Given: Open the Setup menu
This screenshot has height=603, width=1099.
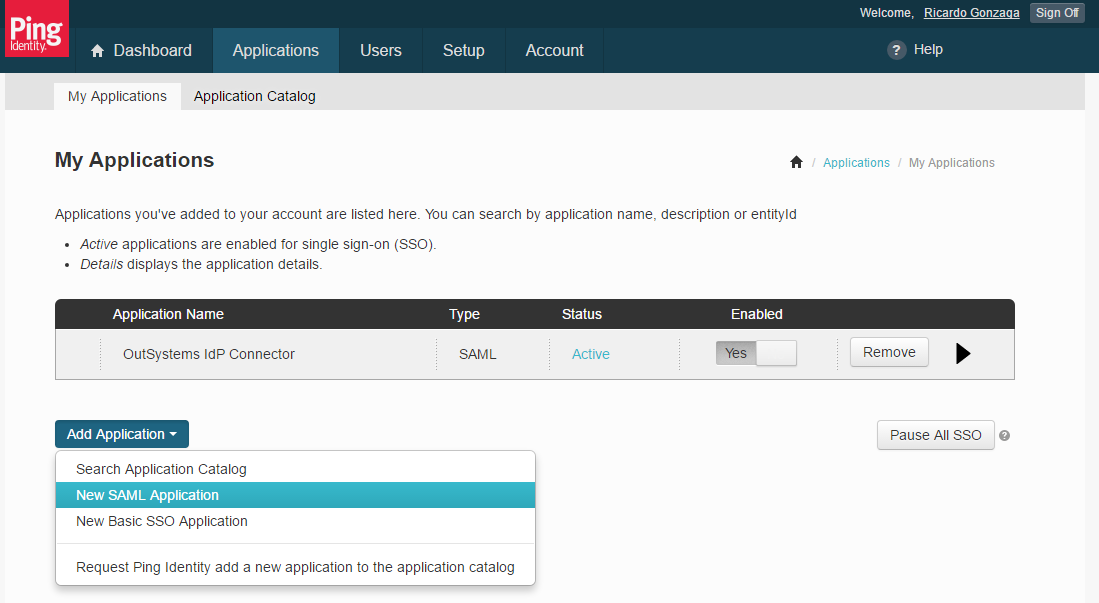Looking at the screenshot, I should coord(463,50).
